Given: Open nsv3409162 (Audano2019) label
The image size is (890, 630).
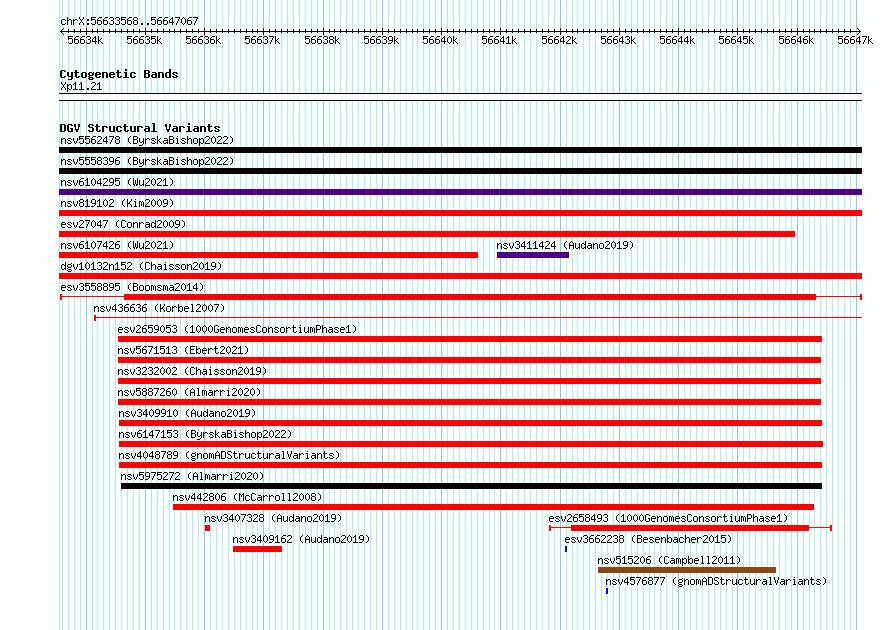Looking at the screenshot, I should pos(301,539).
